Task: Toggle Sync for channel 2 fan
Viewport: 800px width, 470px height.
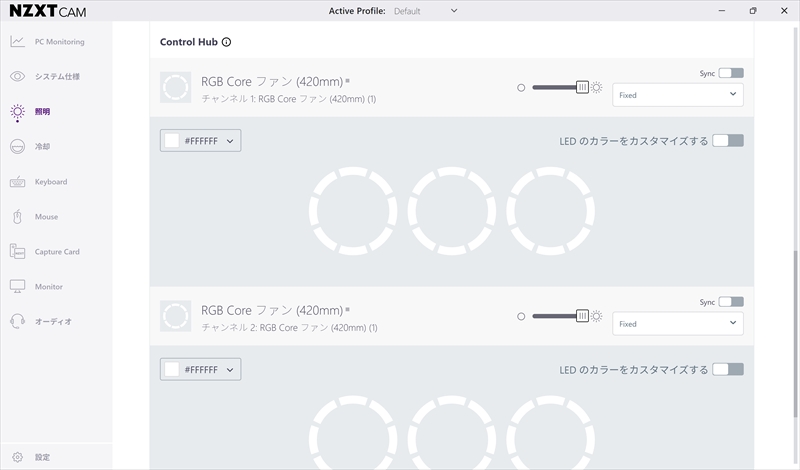Action: pos(730,302)
